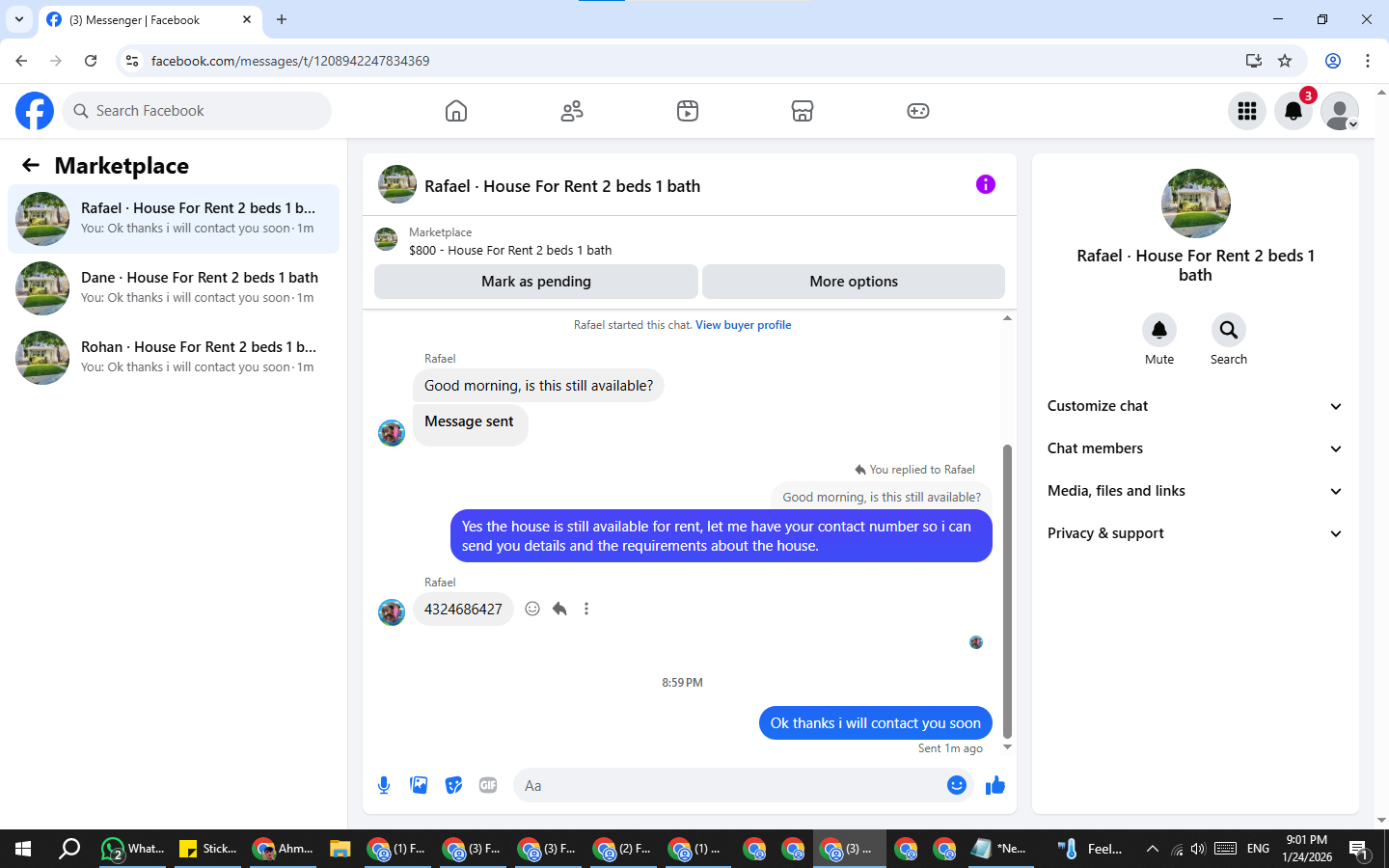
Task: Click the large listing photo in right panel
Action: pyautogui.click(x=1195, y=203)
